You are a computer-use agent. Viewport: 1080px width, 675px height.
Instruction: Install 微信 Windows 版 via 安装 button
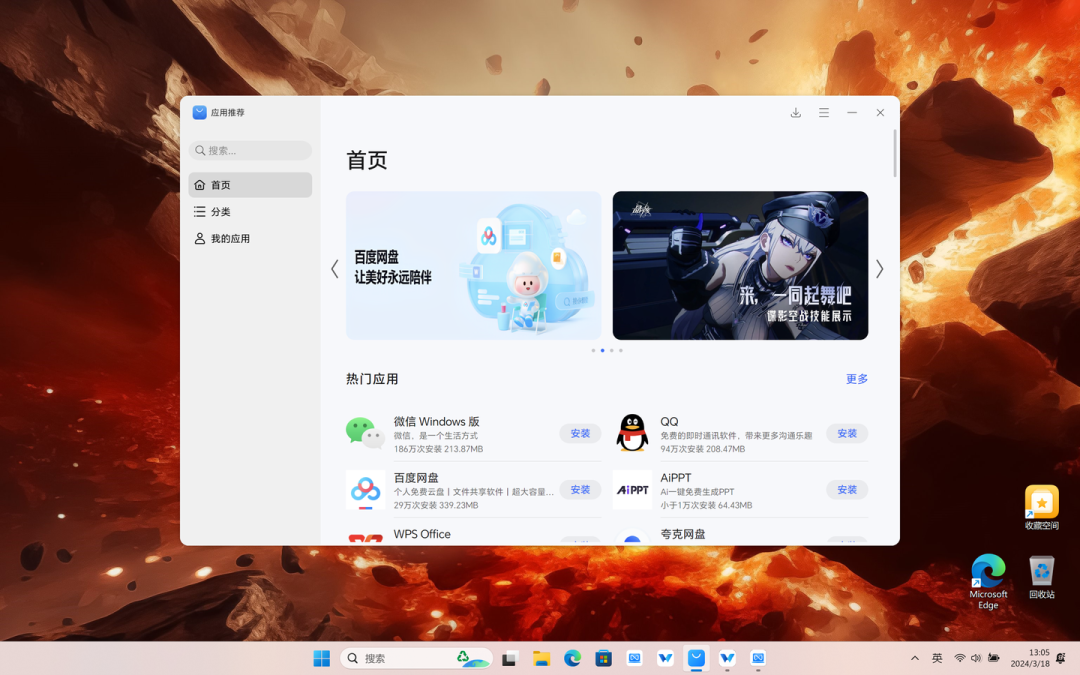tap(580, 433)
